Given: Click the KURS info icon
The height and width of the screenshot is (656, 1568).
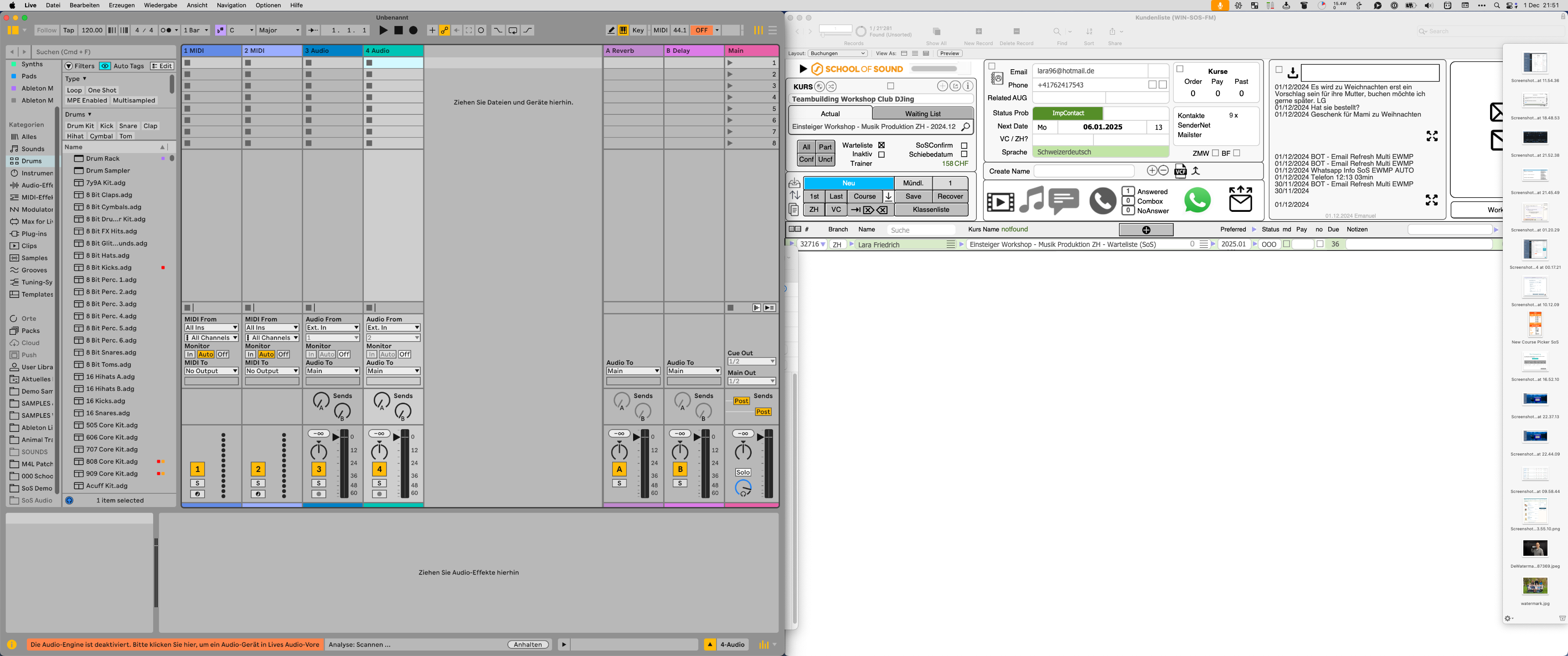Looking at the screenshot, I should 968,87.
